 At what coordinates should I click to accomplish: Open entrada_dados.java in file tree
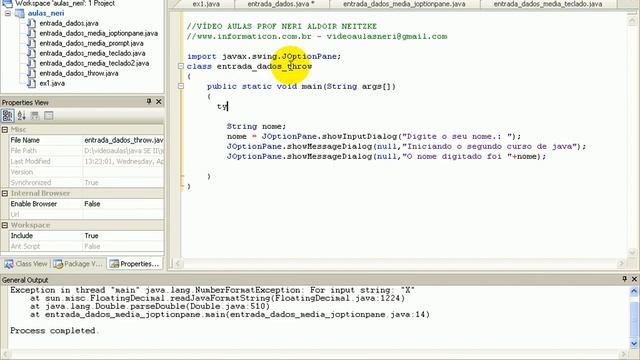(x=69, y=23)
